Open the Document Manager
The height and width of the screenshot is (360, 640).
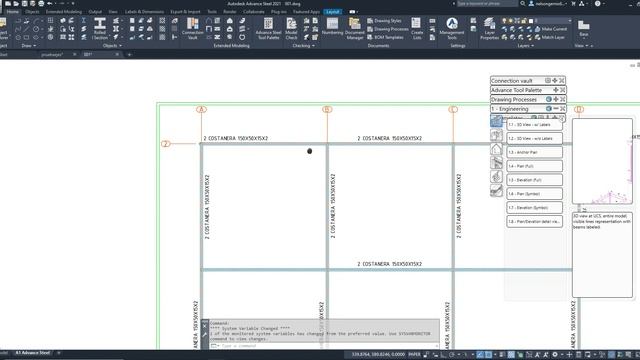tap(355, 29)
